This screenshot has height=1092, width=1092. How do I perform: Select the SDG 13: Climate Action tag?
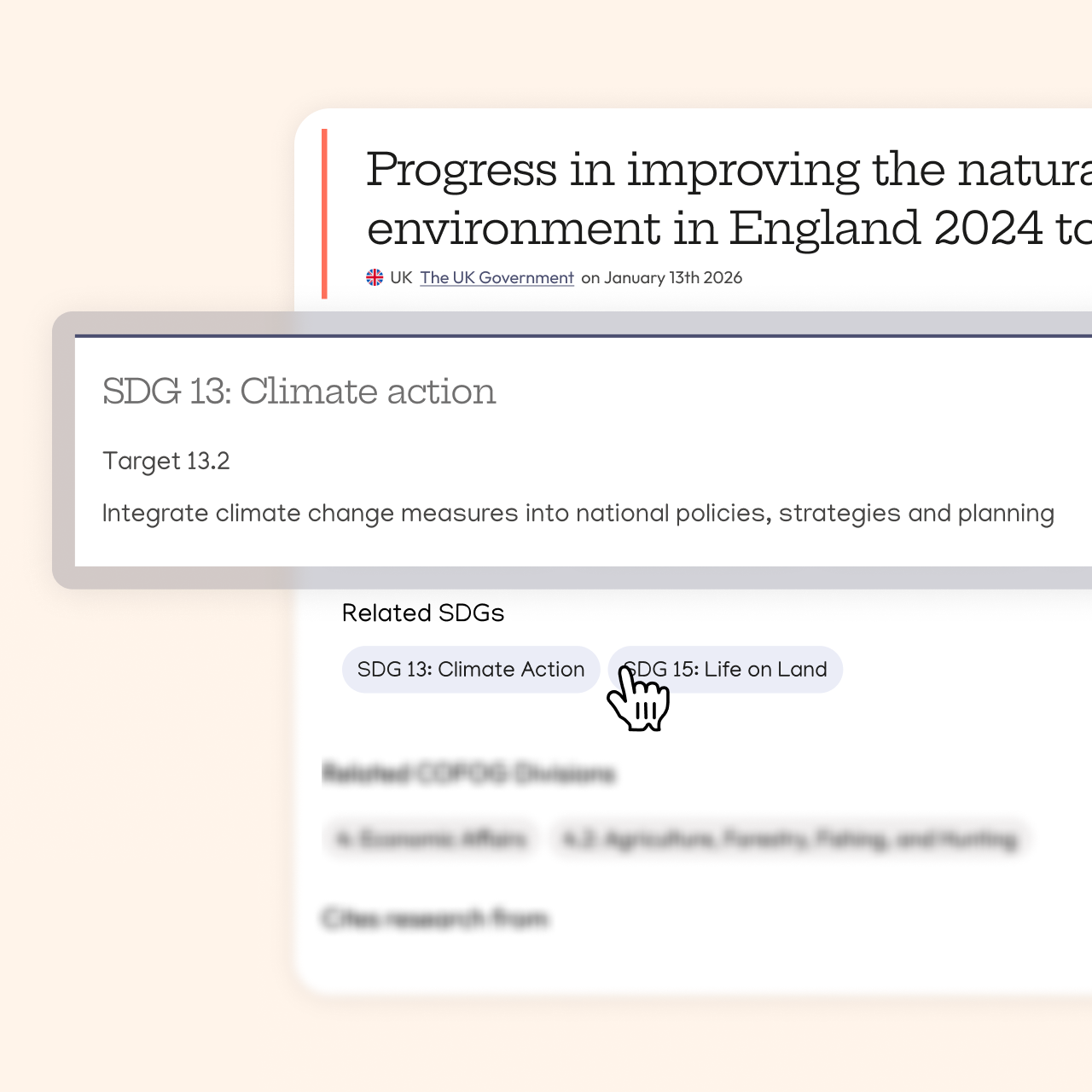471,670
